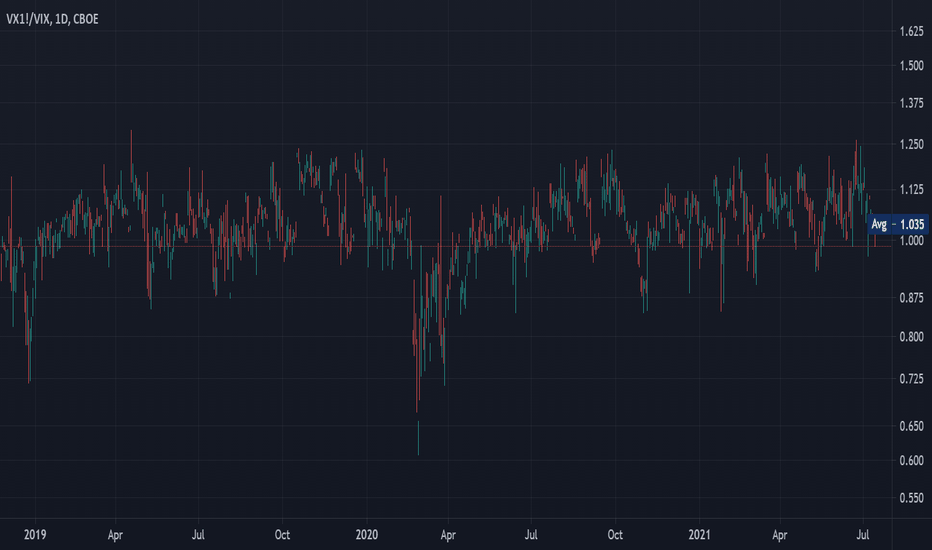Click the 0.550 price axis label
The width and height of the screenshot is (932, 550).
tap(912, 498)
